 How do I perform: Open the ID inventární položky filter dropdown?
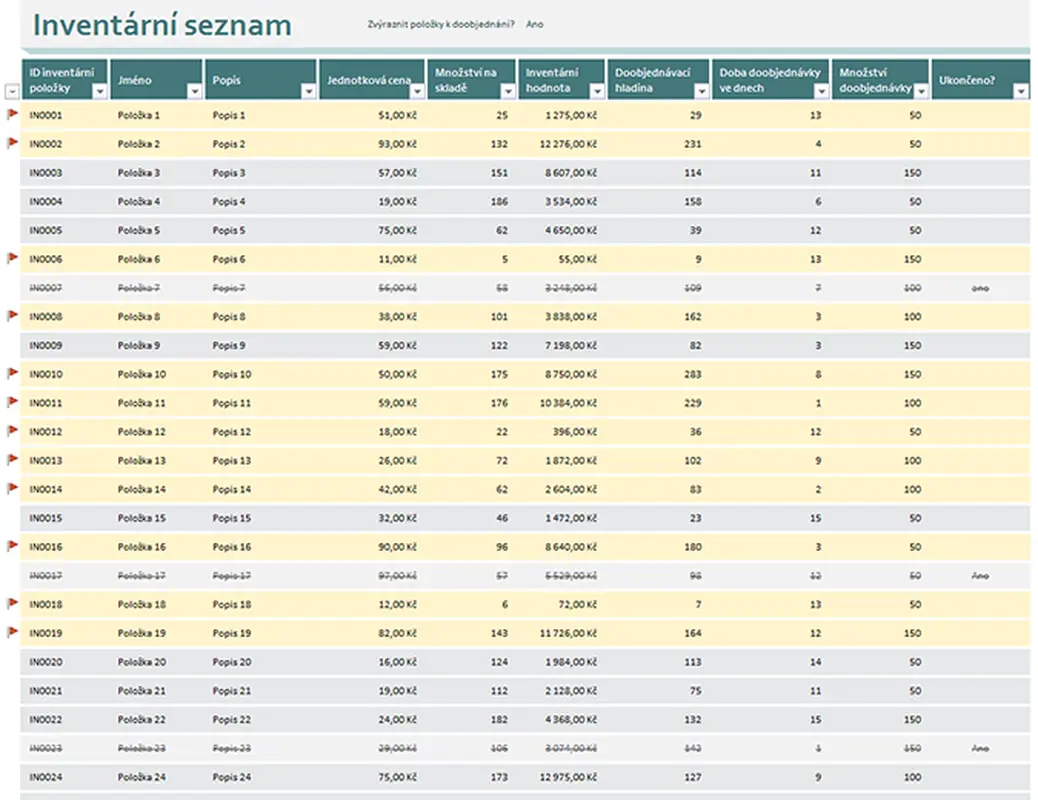click(99, 91)
